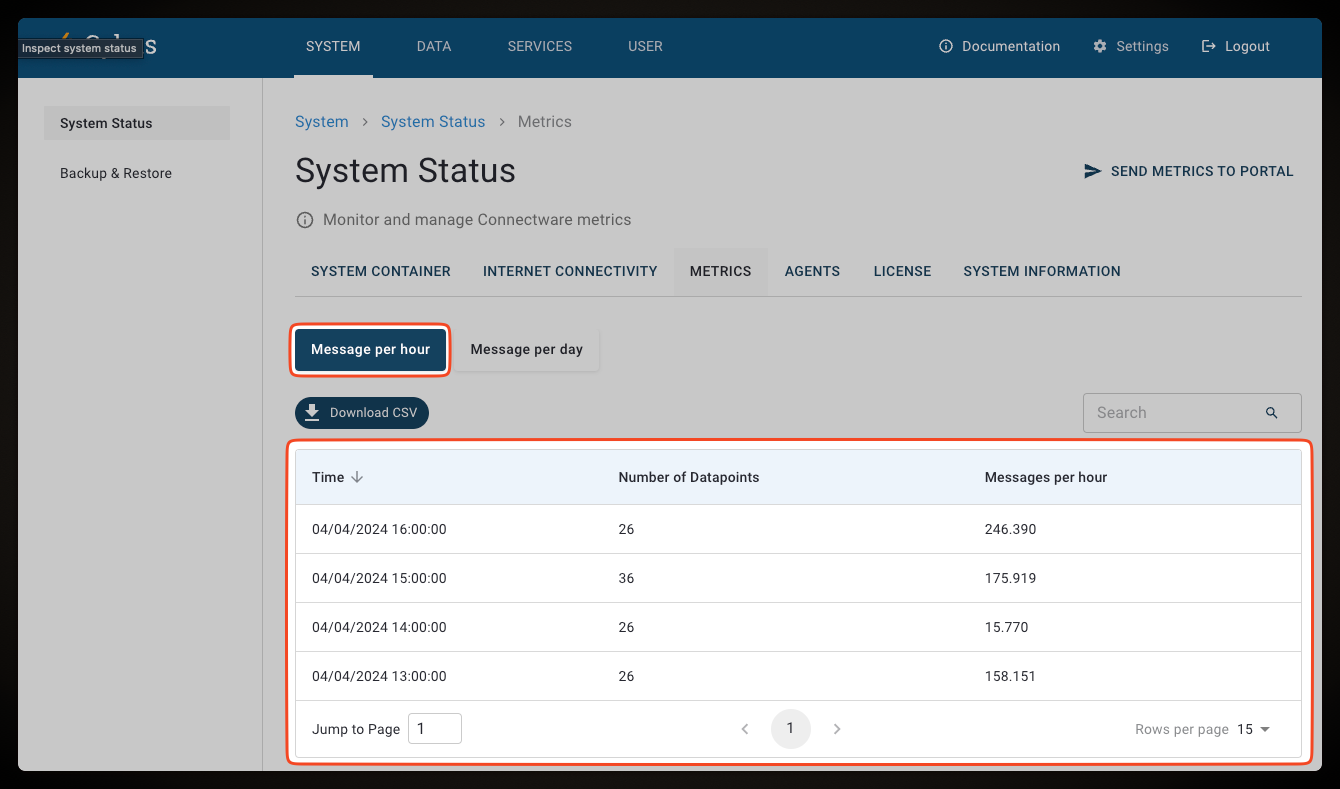Switch to Message per day view
This screenshot has height=789, width=1340.
coord(526,349)
